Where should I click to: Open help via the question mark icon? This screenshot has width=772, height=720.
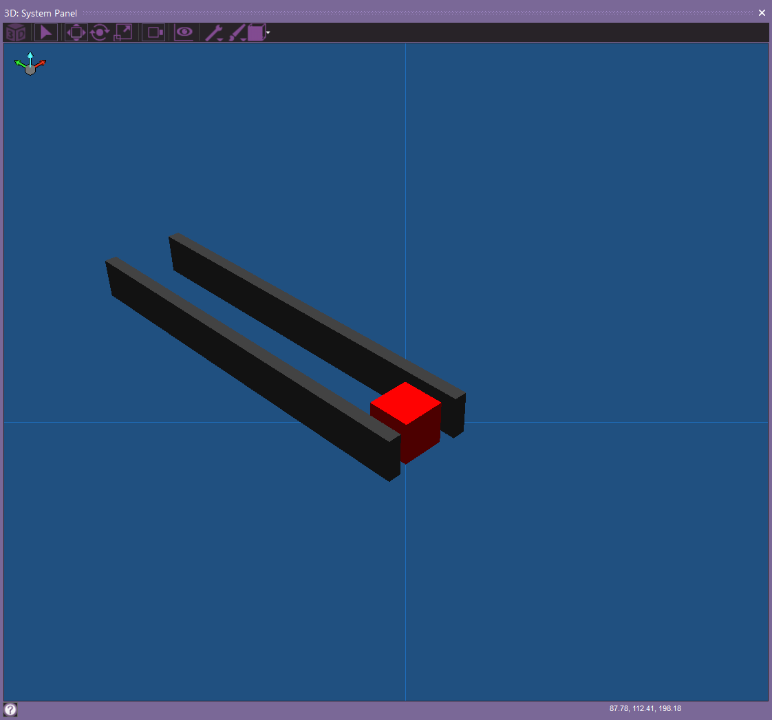[10, 709]
